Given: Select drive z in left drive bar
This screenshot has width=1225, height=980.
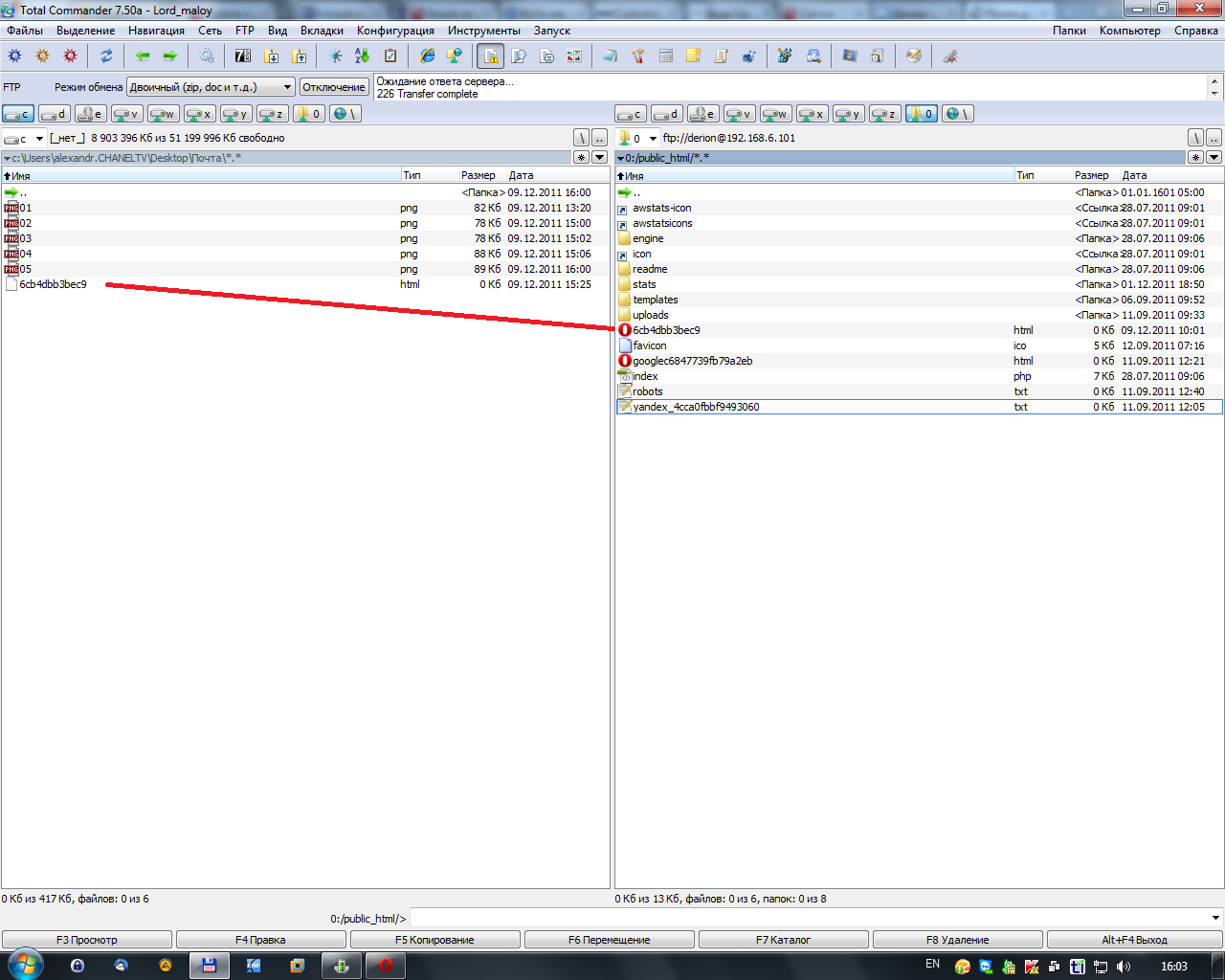Looking at the screenshot, I should tap(272, 114).
